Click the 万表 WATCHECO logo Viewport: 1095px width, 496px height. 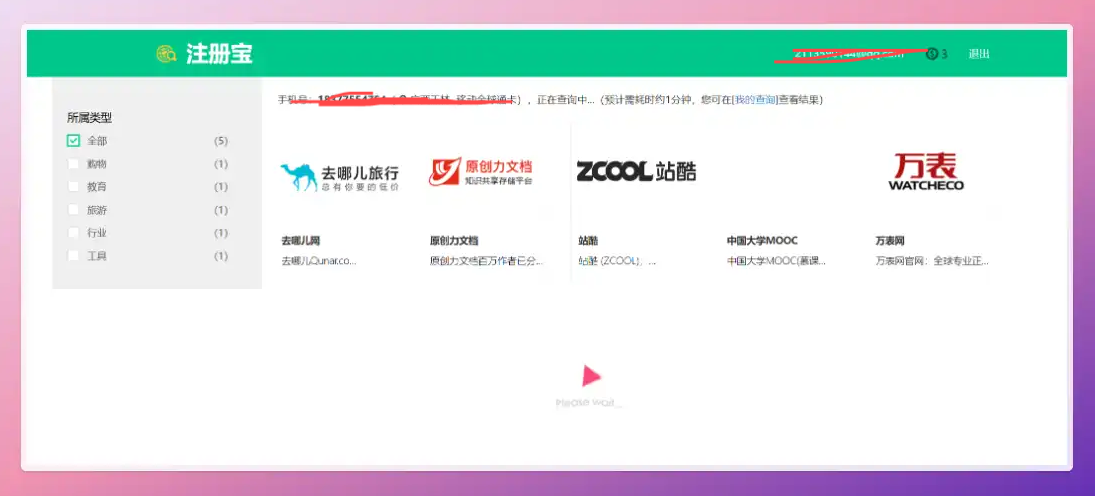coord(926,172)
